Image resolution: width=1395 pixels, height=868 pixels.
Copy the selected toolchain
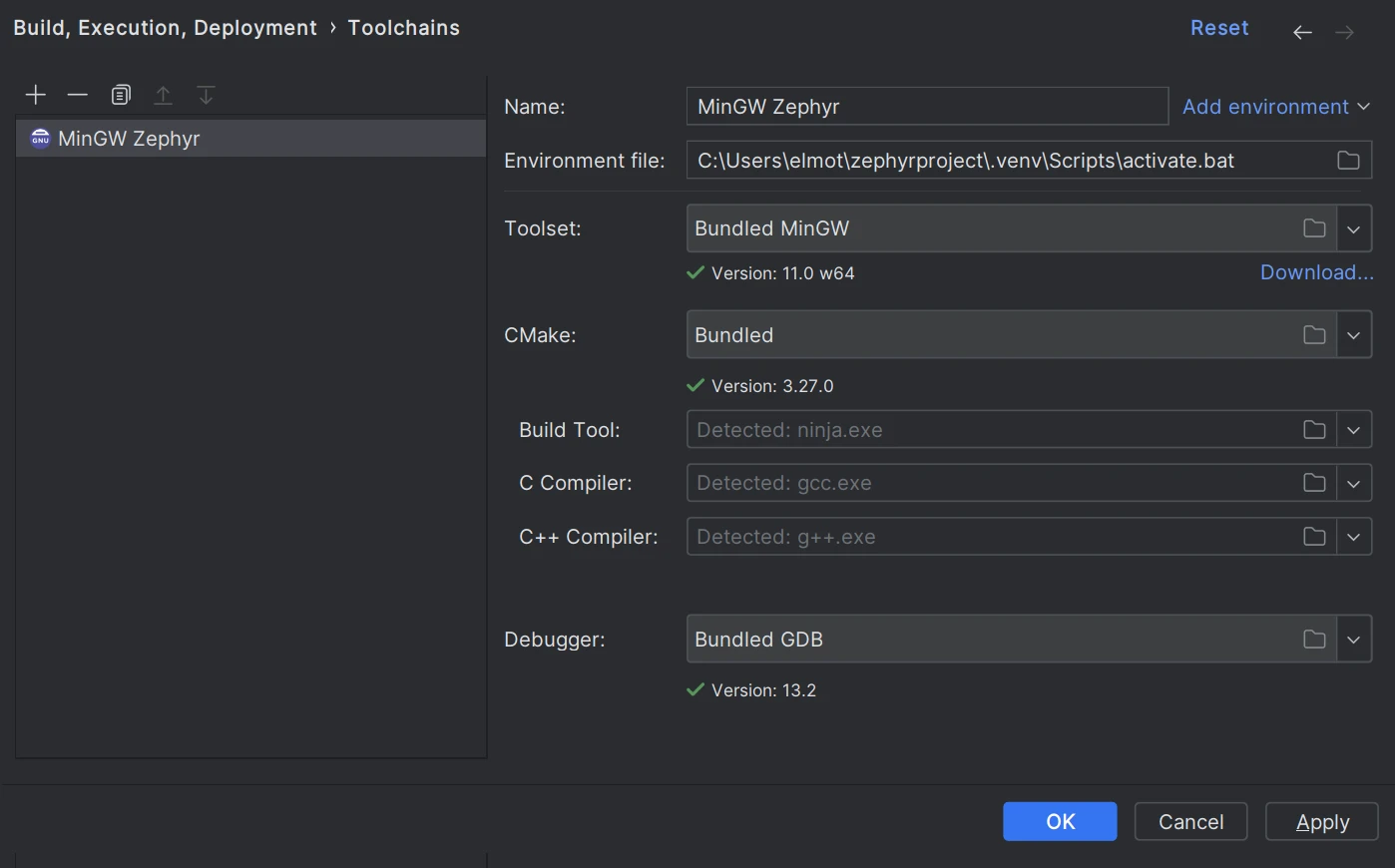tap(121, 95)
